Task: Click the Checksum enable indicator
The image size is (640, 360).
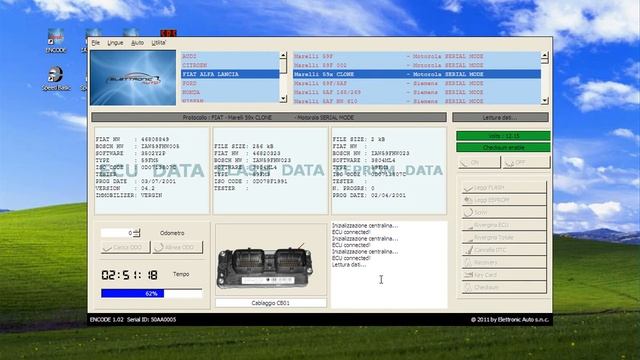Action: pyautogui.click(x=503, y=147)
